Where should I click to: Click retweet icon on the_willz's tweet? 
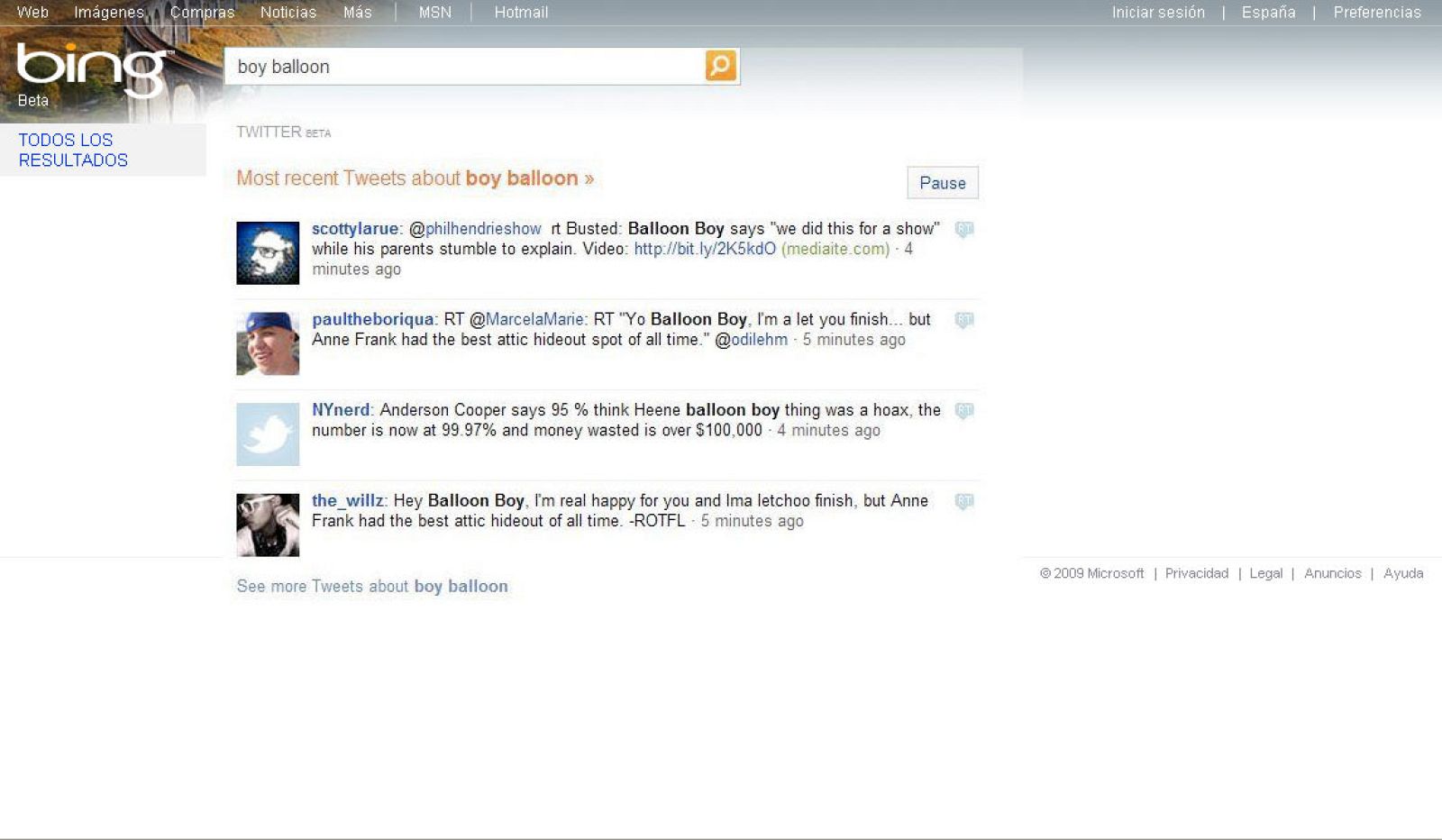[x=963, y=502]
